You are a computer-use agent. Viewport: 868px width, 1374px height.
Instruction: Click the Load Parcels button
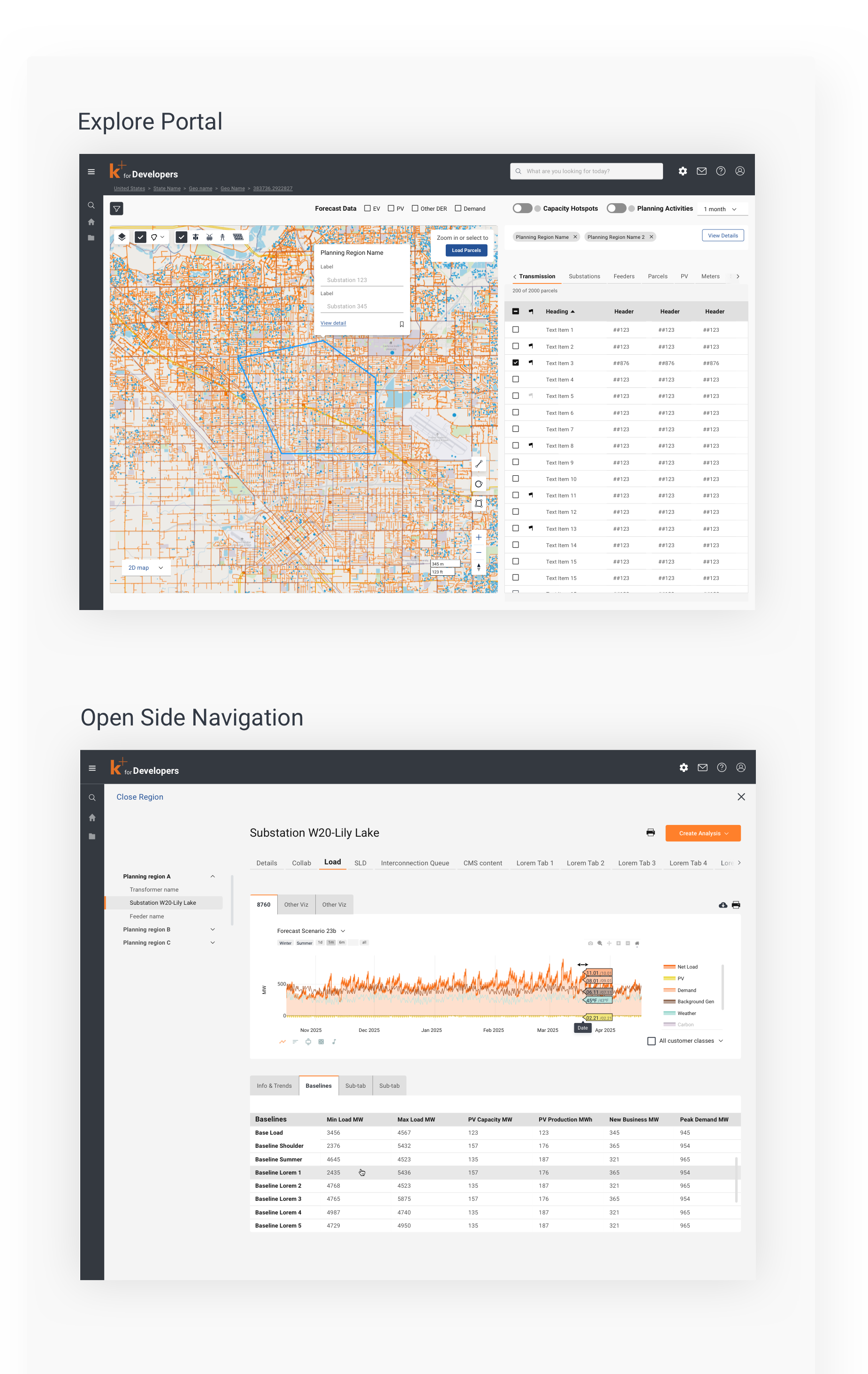pyautogui.click(x=466, y=251)
